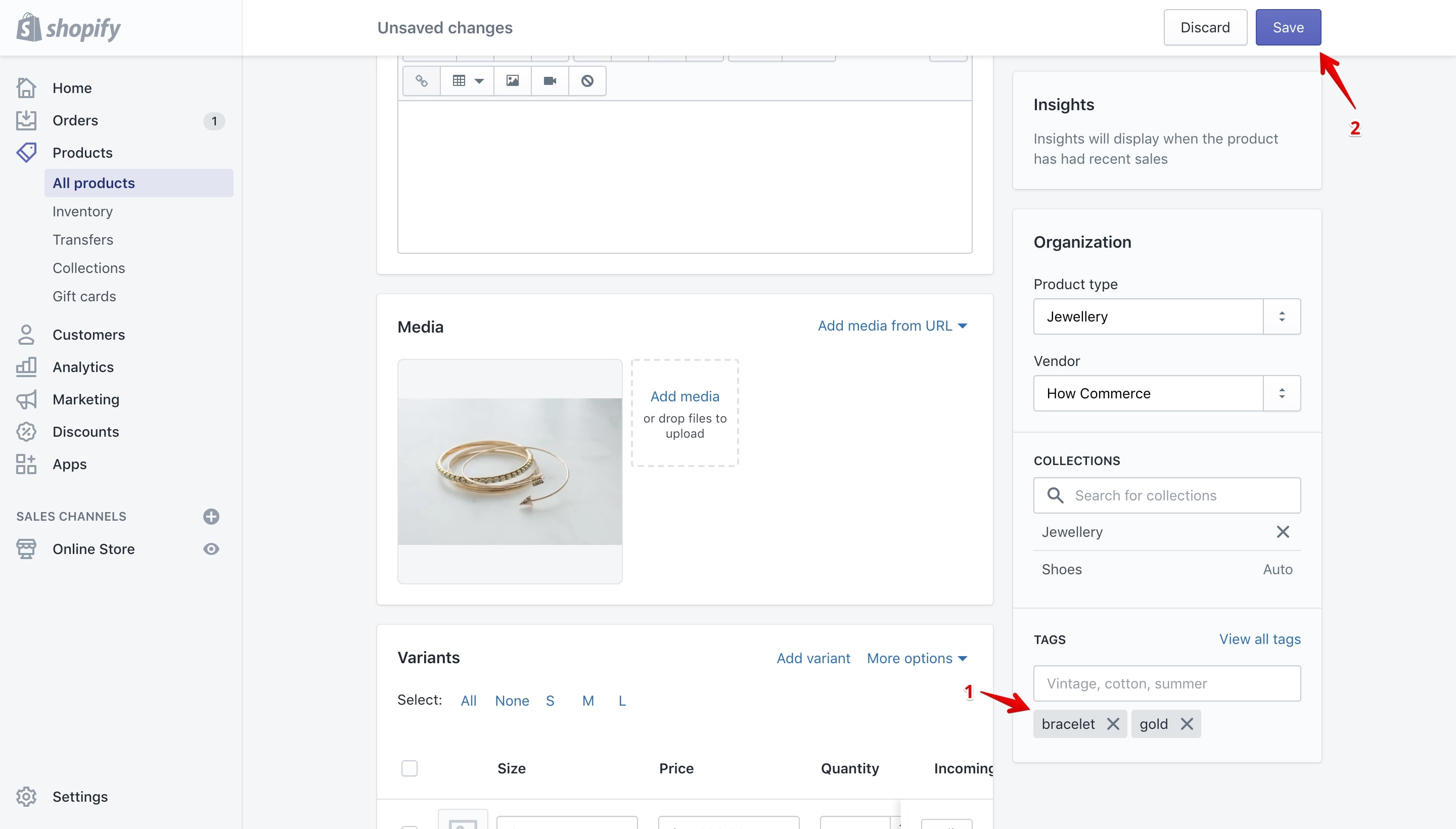Viewport: 1456px width, 829px height.
Task: Remove the bracelet tag
Action: pyautogui.click(x=1113, y=724)
